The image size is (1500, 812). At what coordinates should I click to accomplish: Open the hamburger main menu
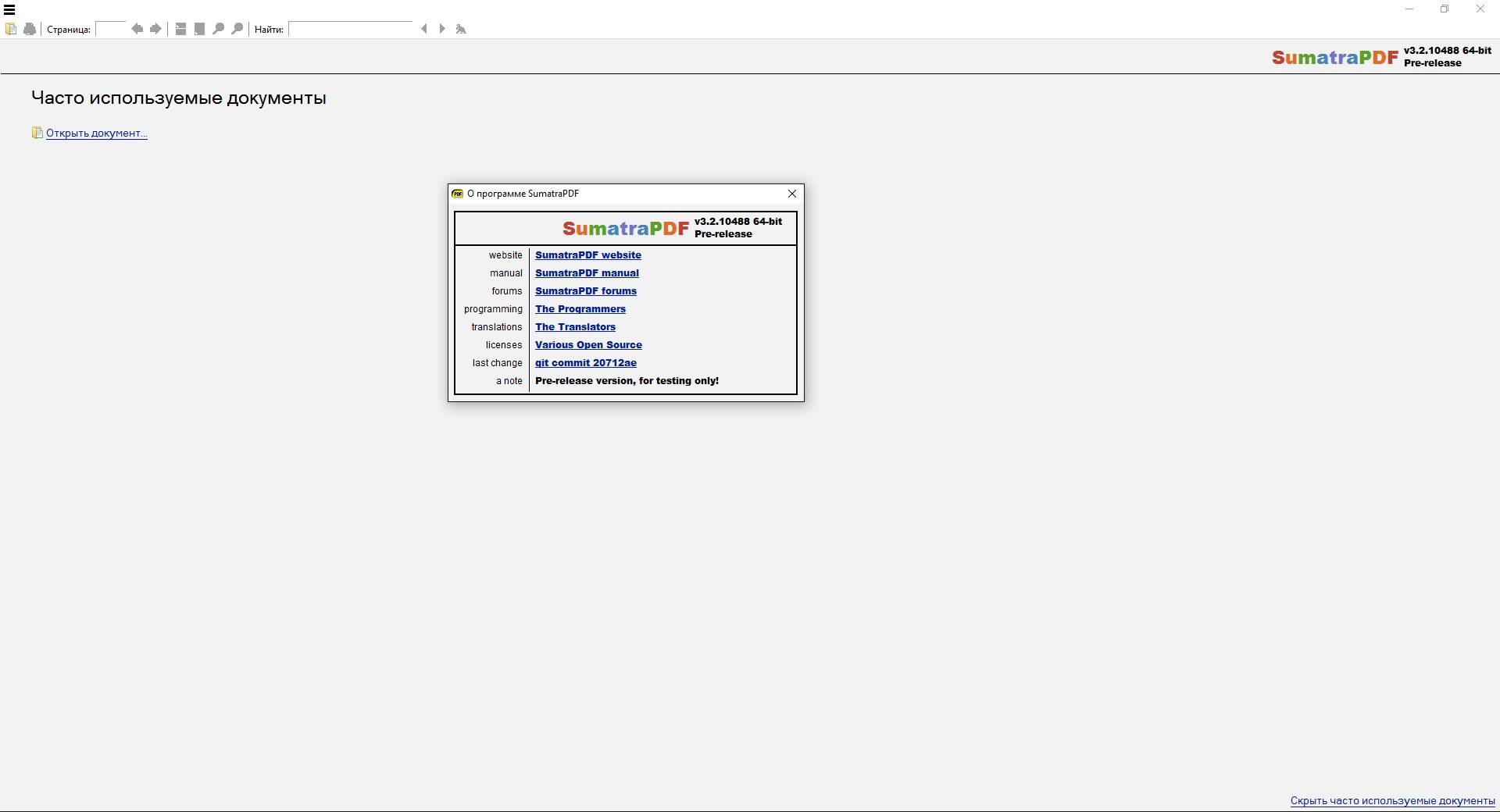pyautogui.click(x=9, y=9)
